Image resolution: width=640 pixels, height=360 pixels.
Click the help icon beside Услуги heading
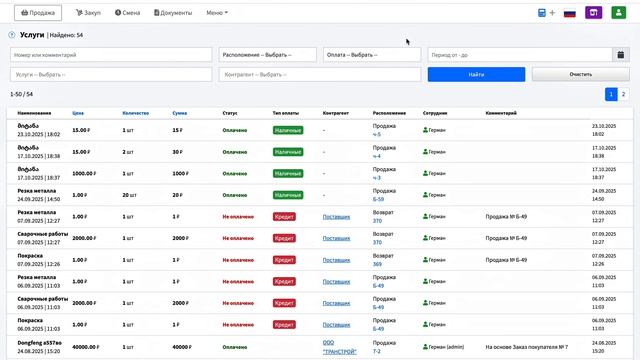pos(12,35)
